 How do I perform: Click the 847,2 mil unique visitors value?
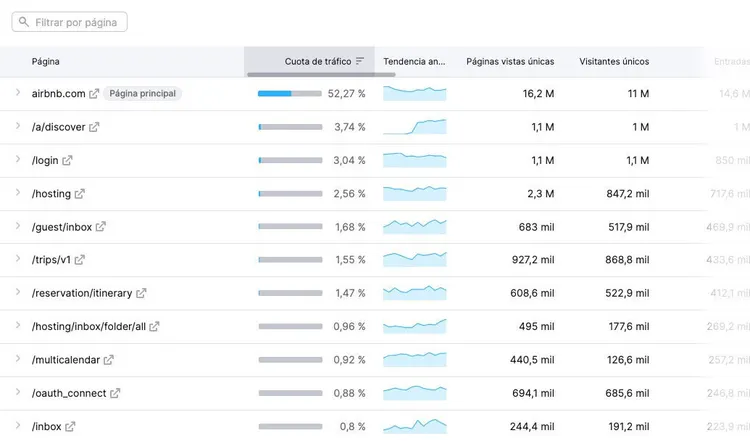pyautogui.click(x=628, y=194)
